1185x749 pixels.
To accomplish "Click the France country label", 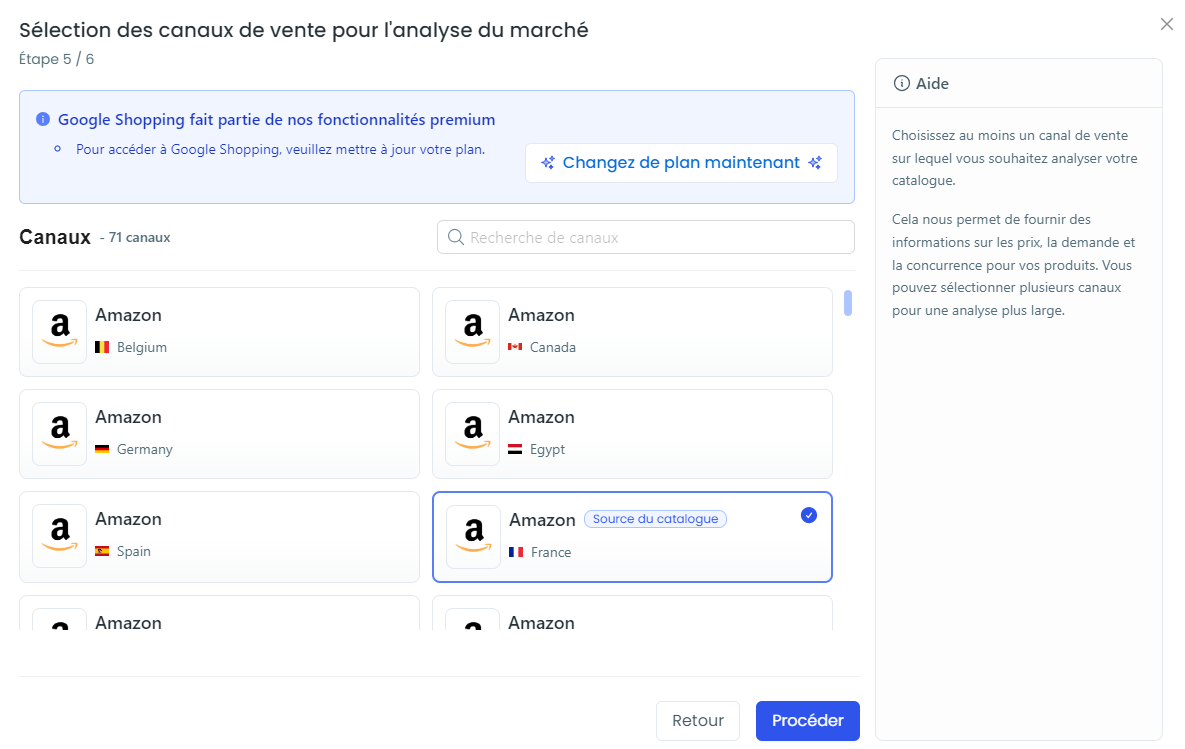I will [551, 552].
